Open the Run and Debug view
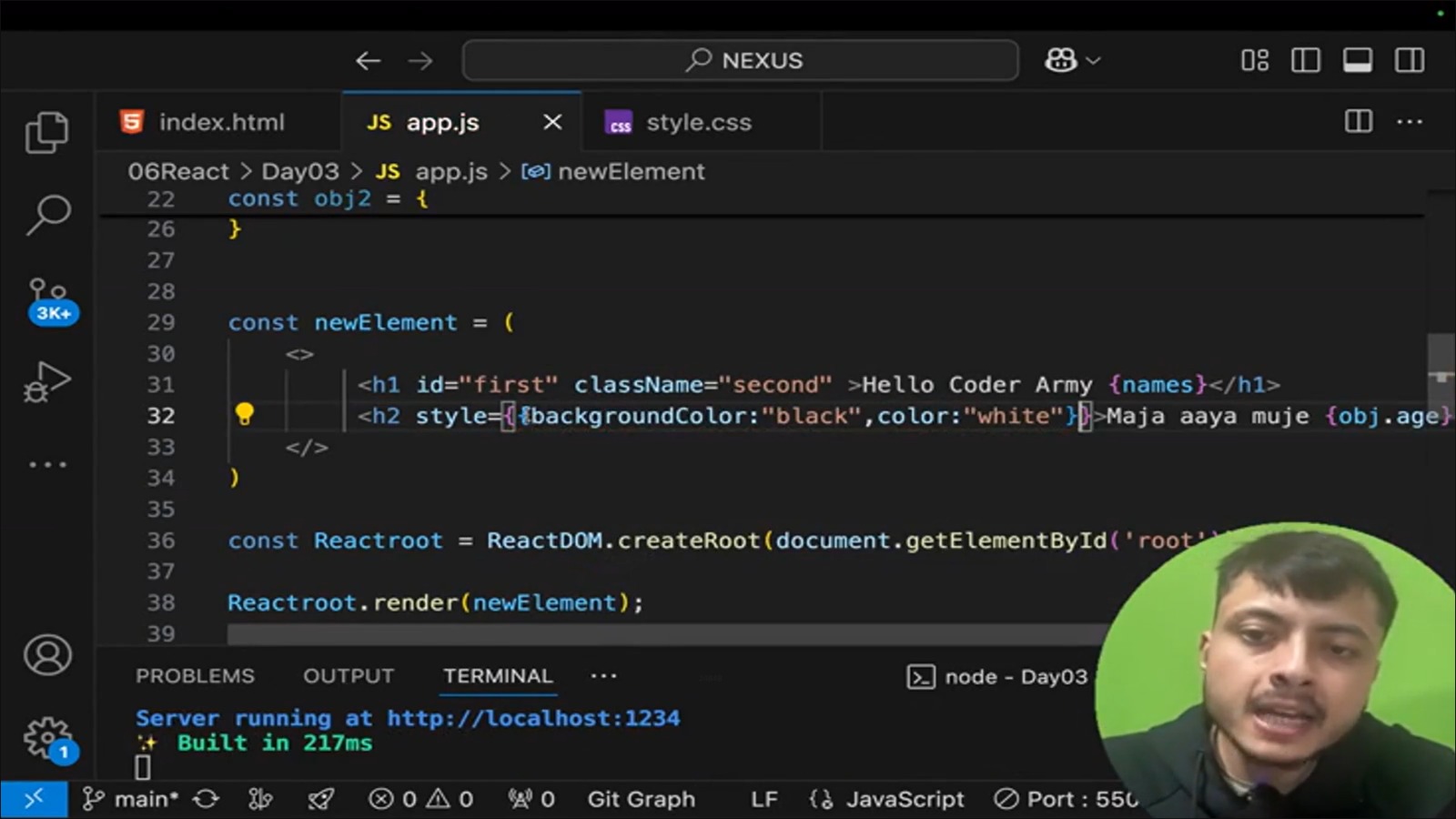The height and width of the screenshot is (819, 1456). pyautogui.click(x=47, y=382)
